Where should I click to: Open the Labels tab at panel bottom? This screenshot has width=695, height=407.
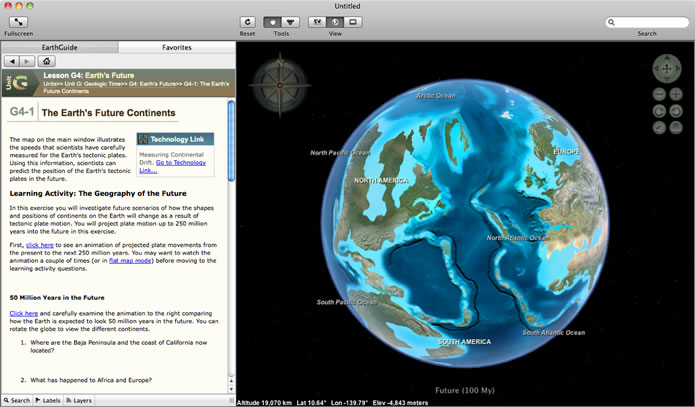[48, 400]
